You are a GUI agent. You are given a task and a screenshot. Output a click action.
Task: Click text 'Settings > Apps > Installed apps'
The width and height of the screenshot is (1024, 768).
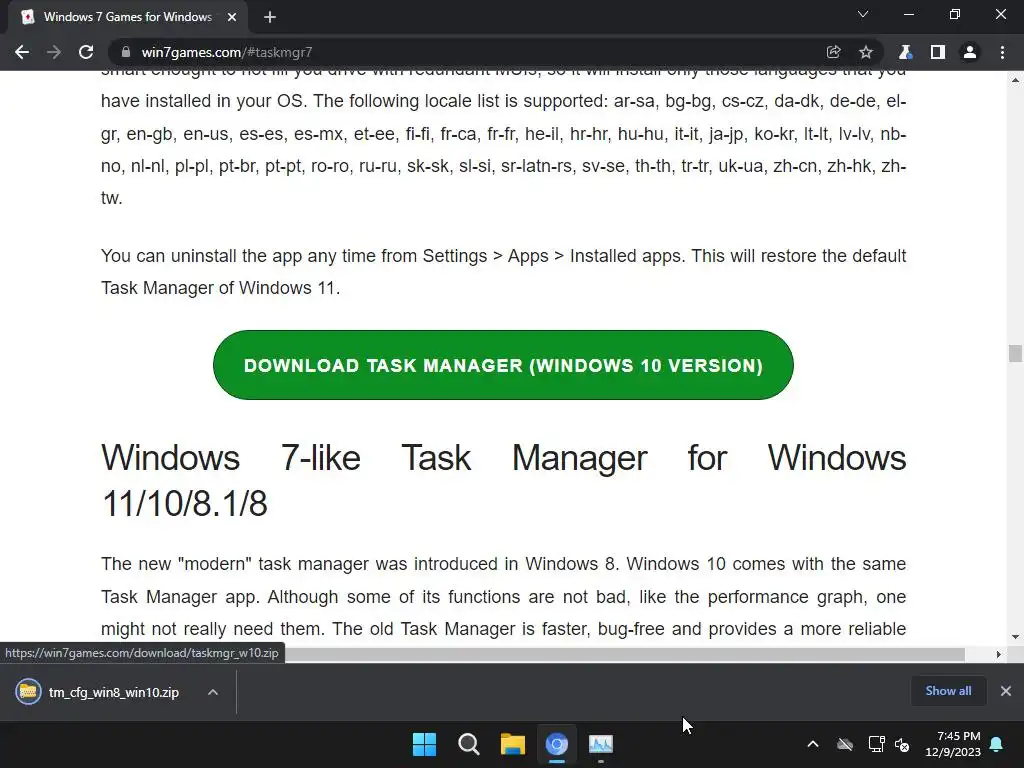tap(552, 256)
